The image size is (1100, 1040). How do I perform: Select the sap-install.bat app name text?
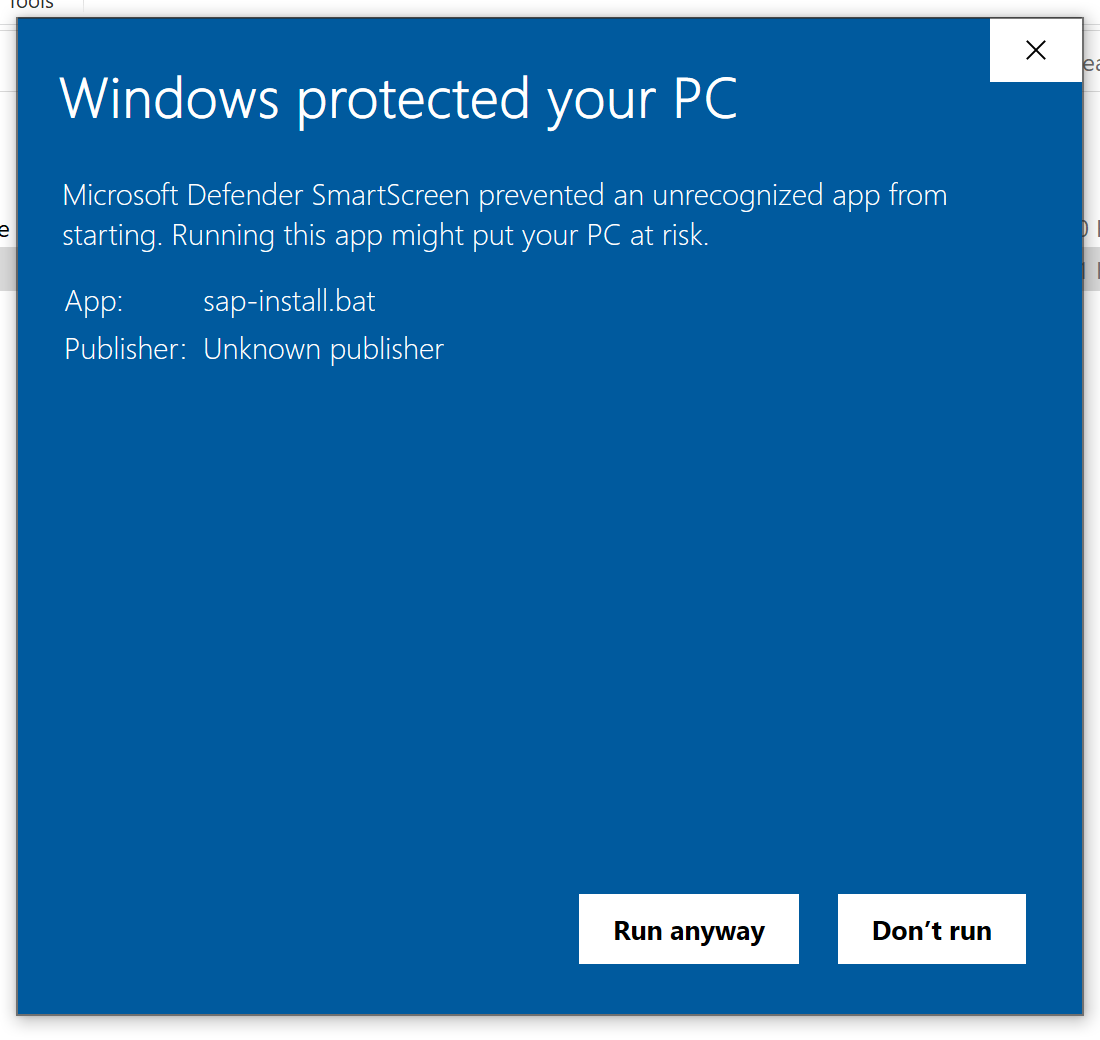tap(289, 301)
